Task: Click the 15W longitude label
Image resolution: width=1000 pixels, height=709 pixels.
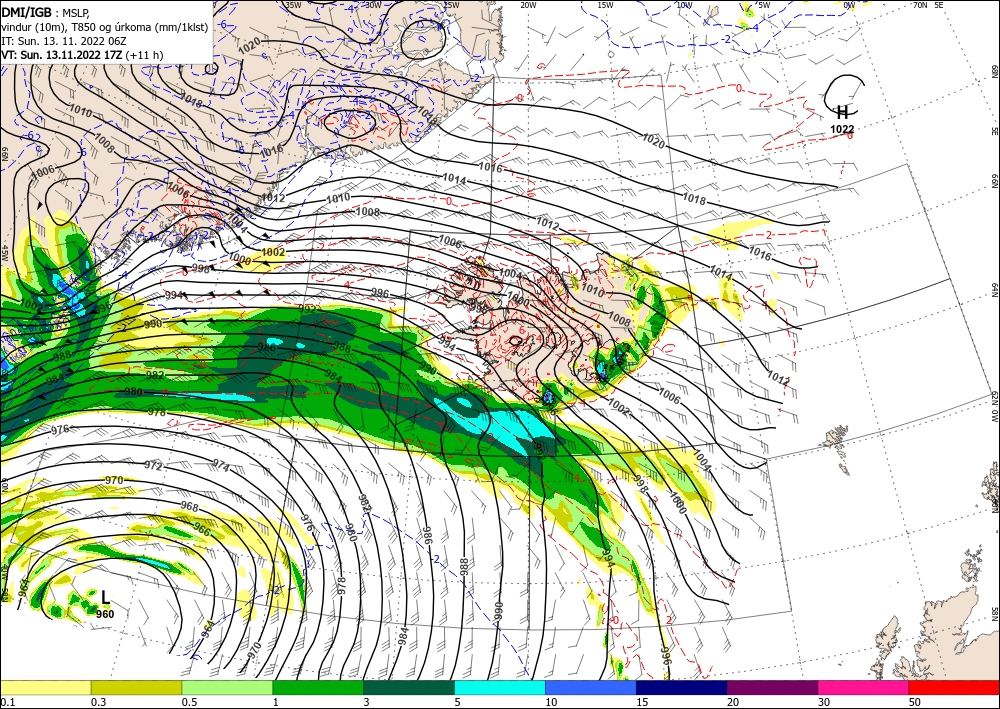Action: [605, 5]
